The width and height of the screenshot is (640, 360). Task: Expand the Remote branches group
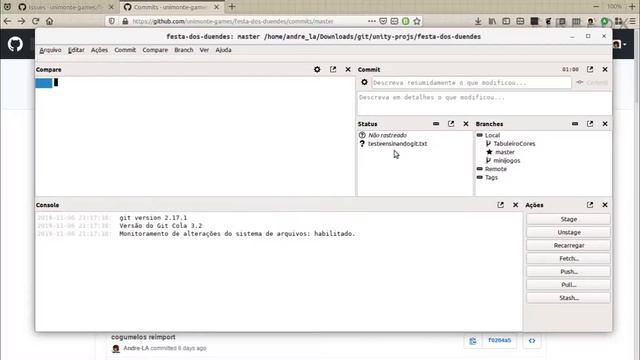click(x=480, y=169)
